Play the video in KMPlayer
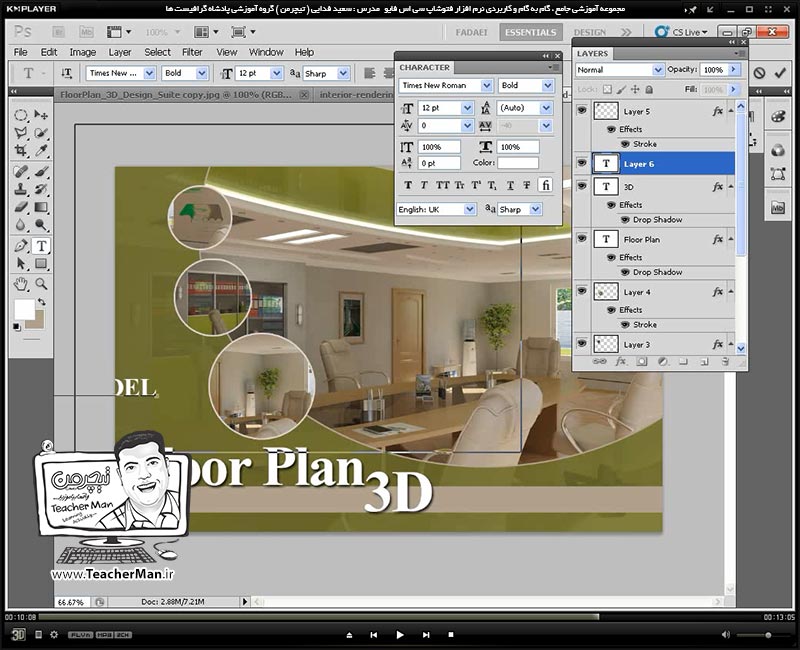800x650 pixels. (399, 635)
